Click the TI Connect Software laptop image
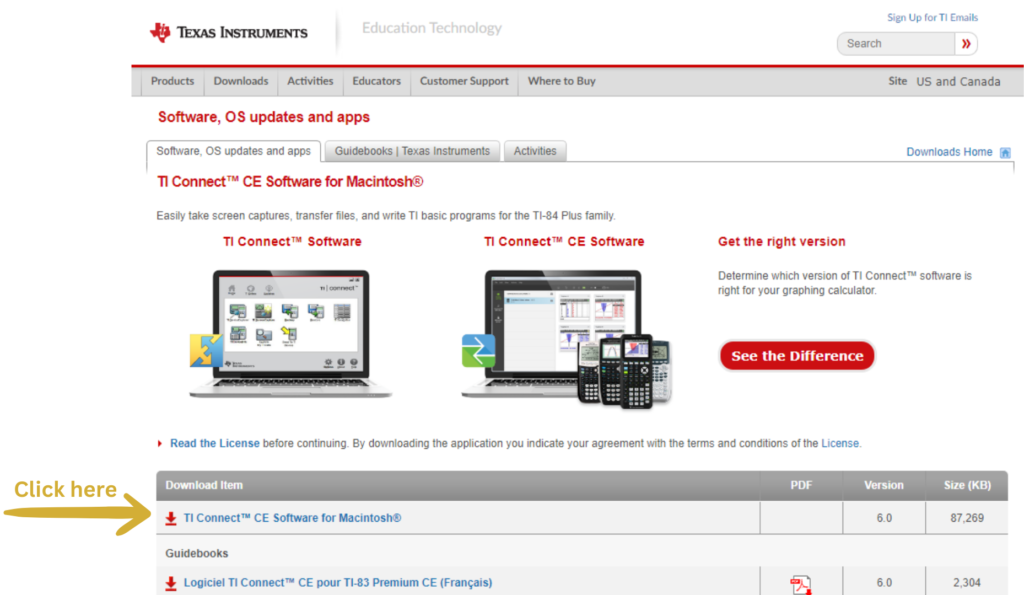The height and width of the screenshot is (595, 1024). point(291,332)
